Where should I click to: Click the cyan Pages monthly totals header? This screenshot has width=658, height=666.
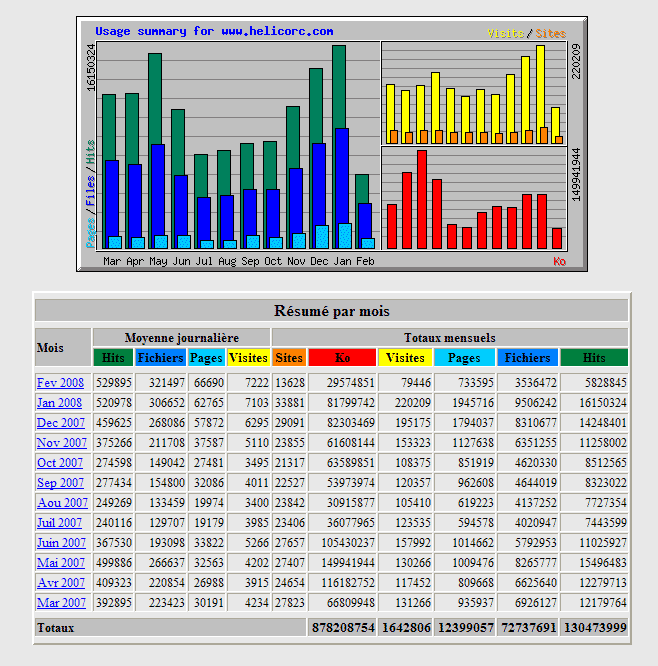coord(464,358)
